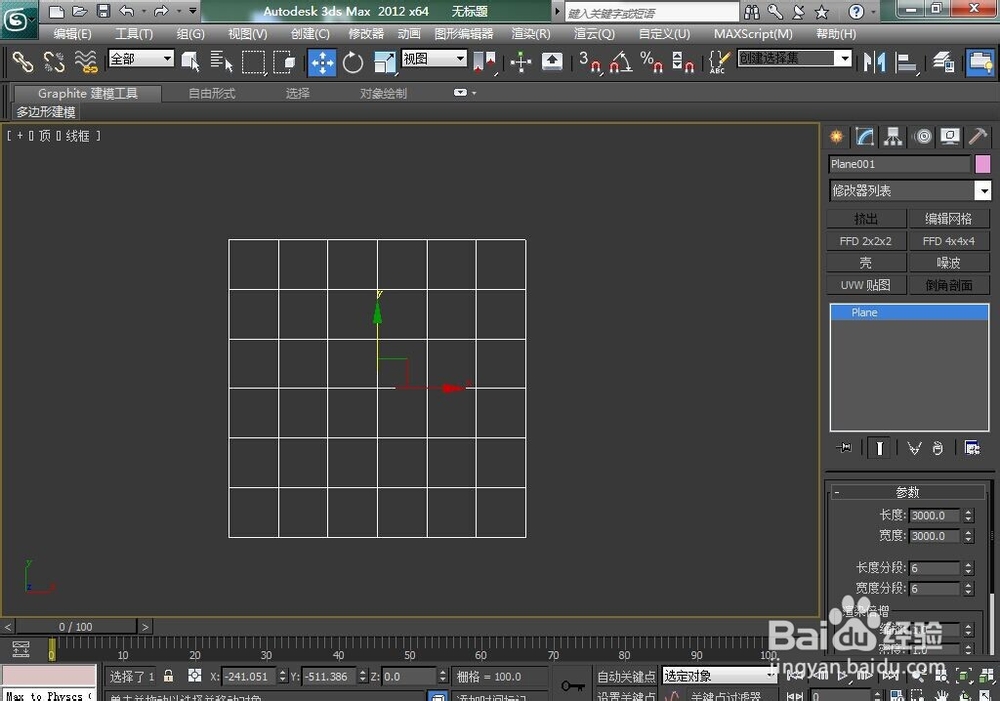Click the Plane001 object name field
The image size is (1000, 701).
(900, 164)
